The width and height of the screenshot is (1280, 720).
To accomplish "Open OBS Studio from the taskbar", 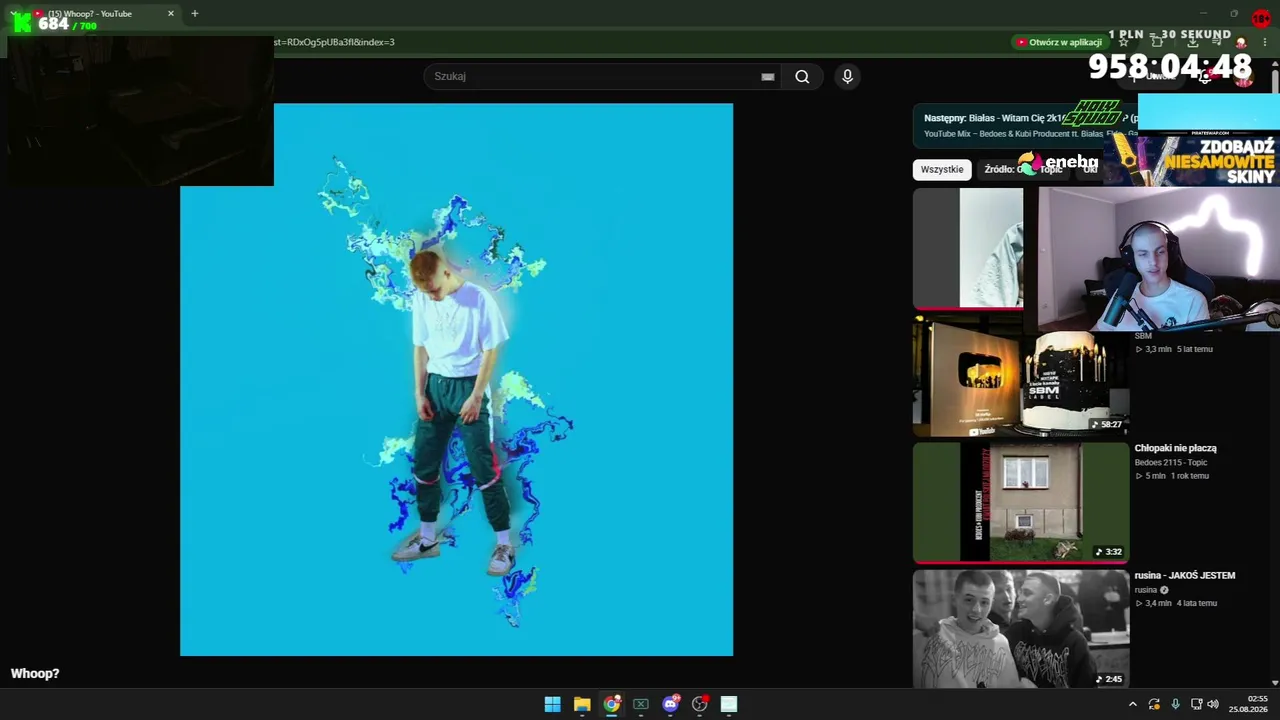I will tap(700, 704).
